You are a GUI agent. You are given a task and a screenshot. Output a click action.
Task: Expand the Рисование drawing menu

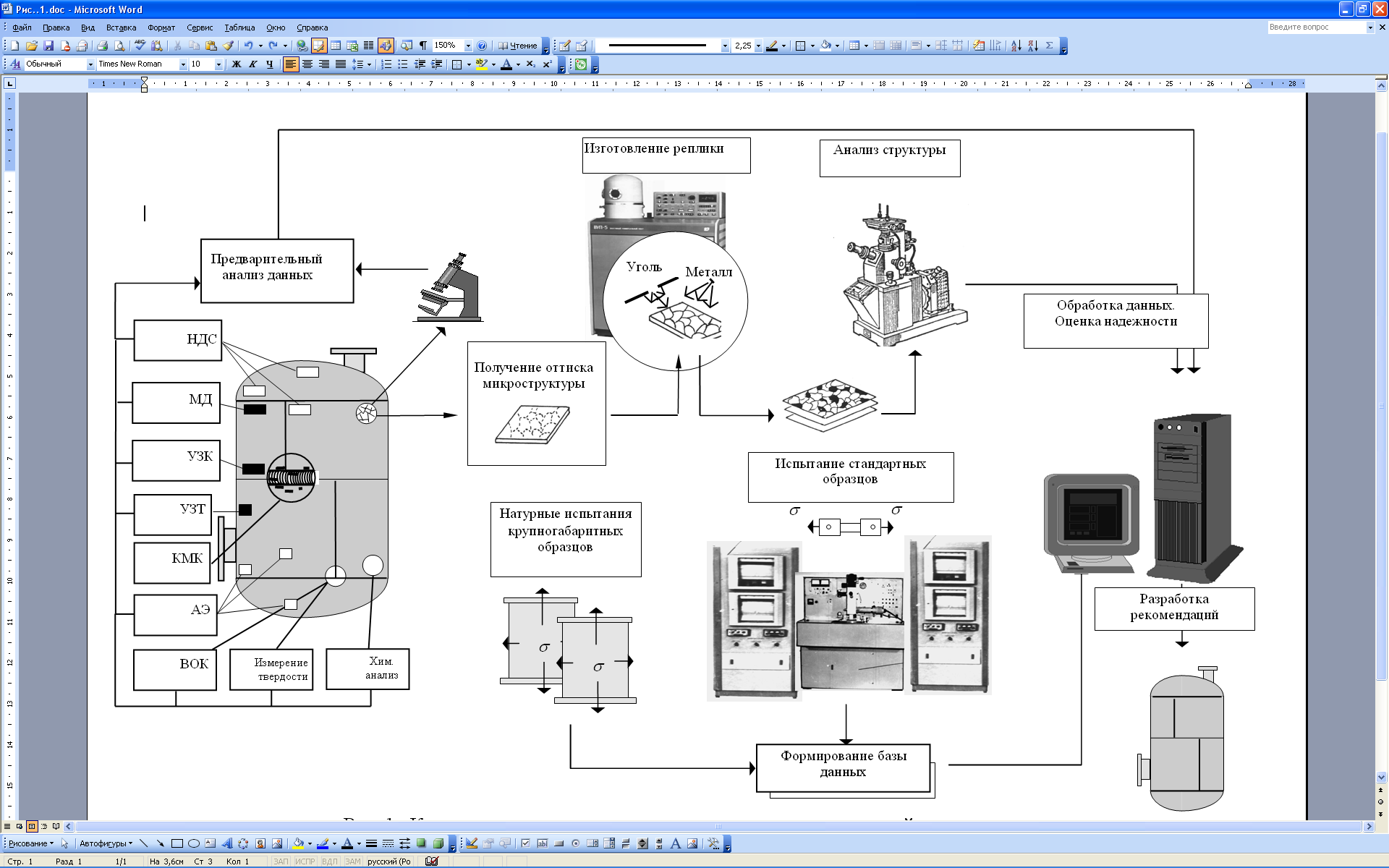click(x=31, y=843)
